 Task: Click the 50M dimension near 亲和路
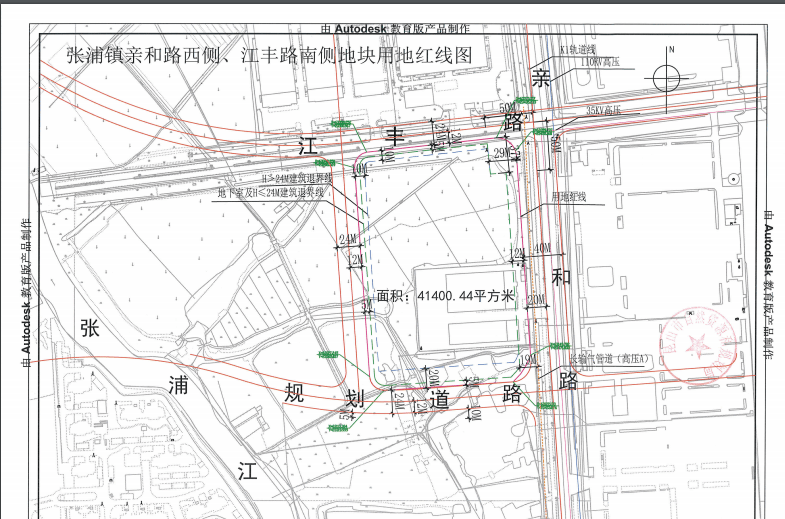[x=507, y=108]
